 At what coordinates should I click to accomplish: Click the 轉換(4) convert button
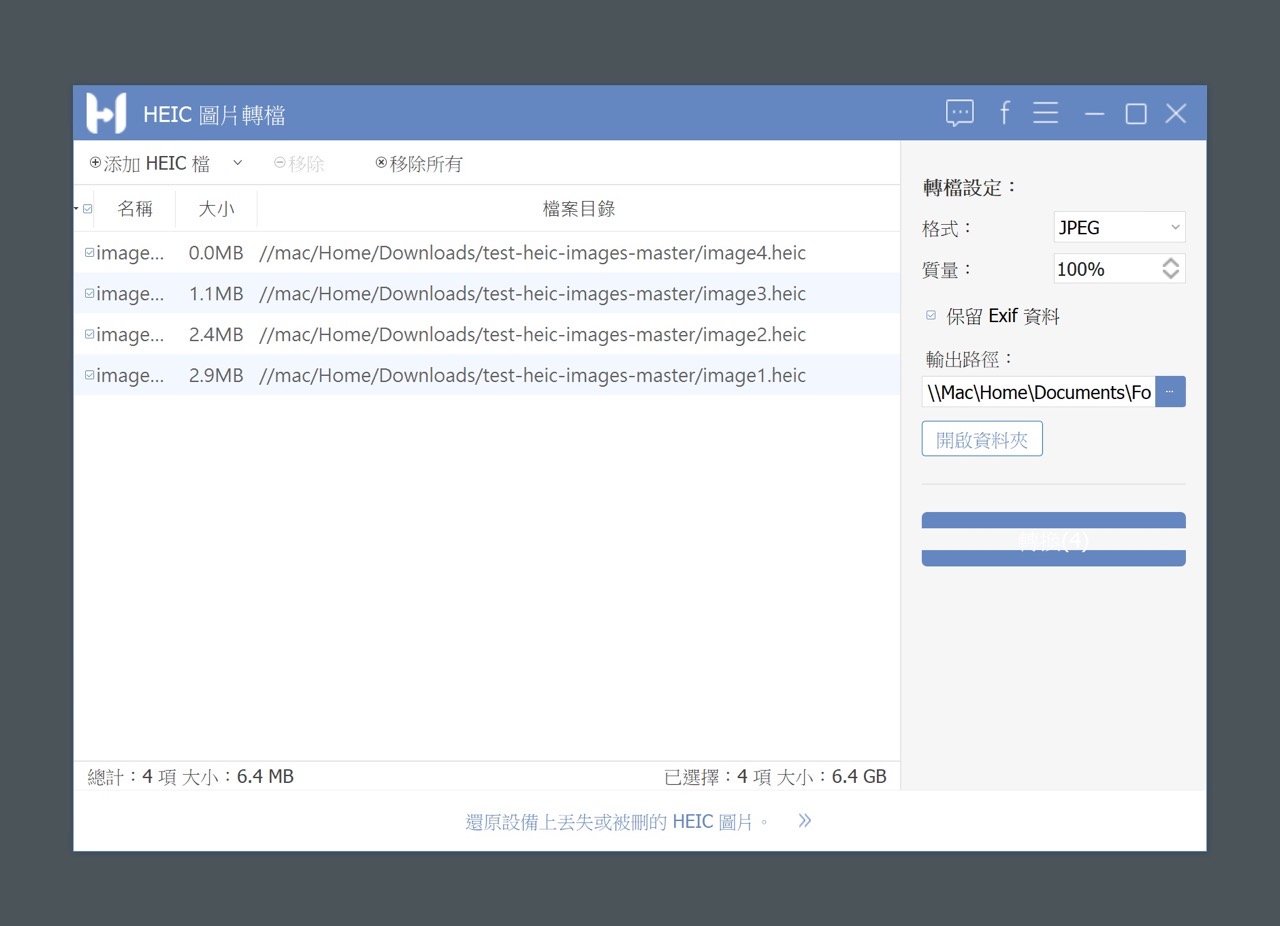pos(1053,539)
